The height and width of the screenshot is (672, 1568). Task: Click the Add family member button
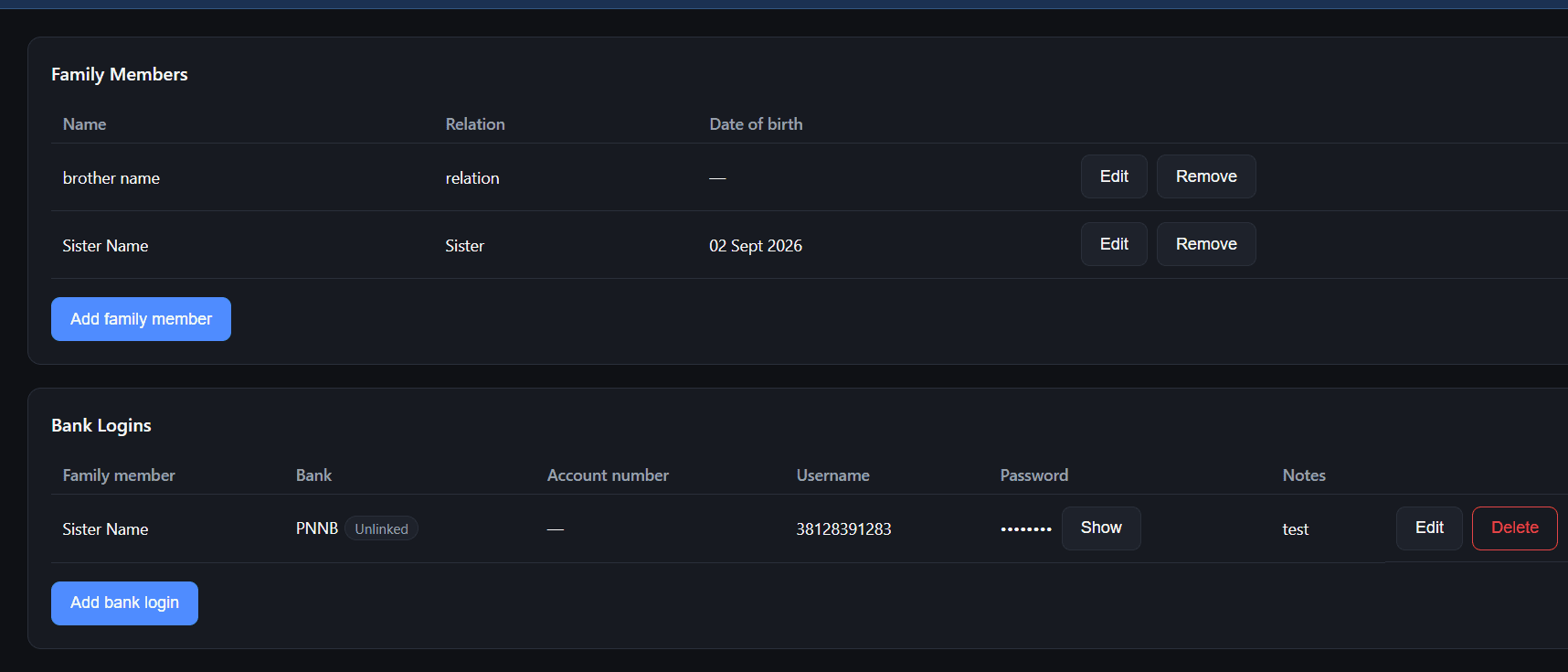[x=141, y=319]
